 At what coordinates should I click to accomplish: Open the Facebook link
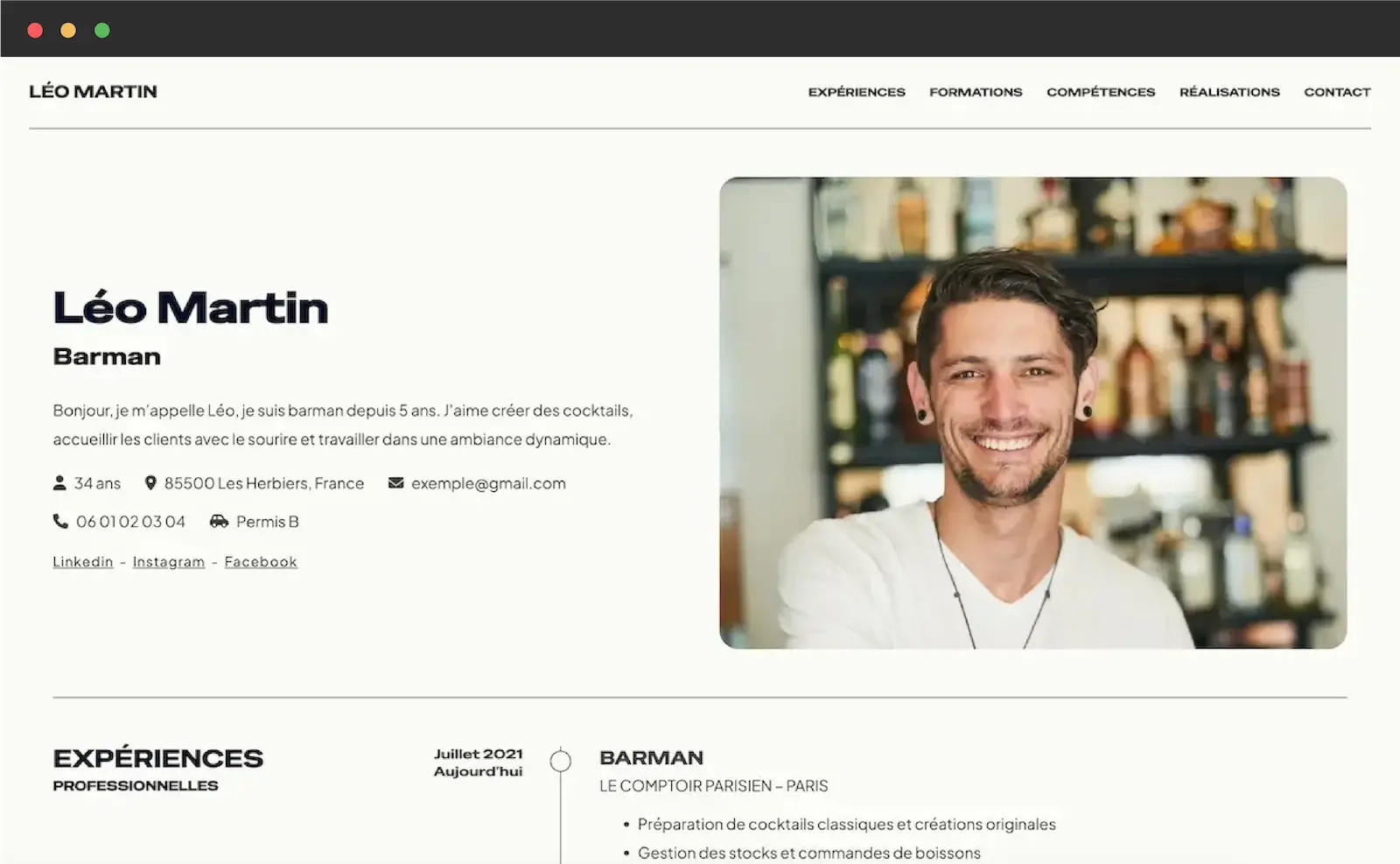[261, 562]
